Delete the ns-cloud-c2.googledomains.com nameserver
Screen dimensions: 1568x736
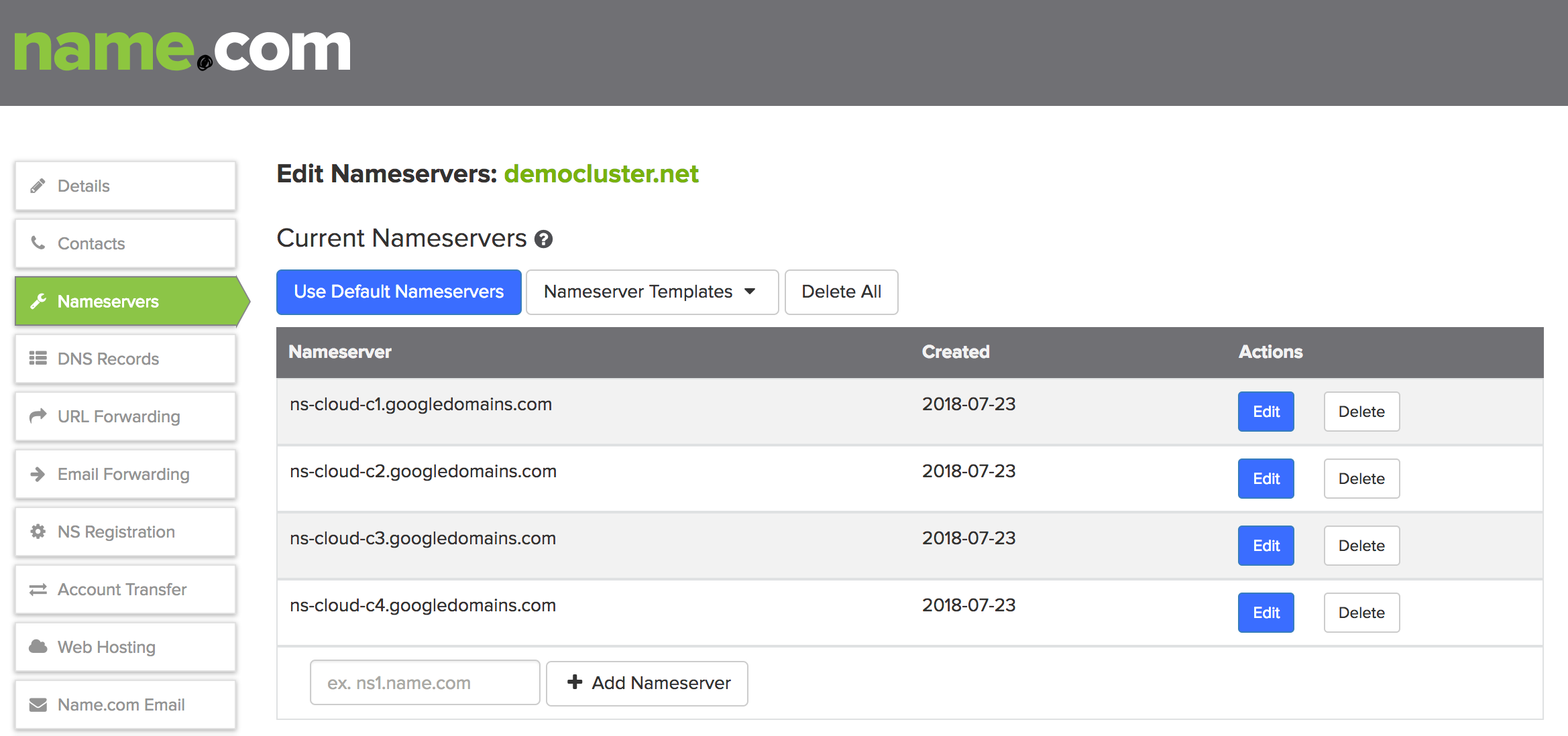(1361, 479)
